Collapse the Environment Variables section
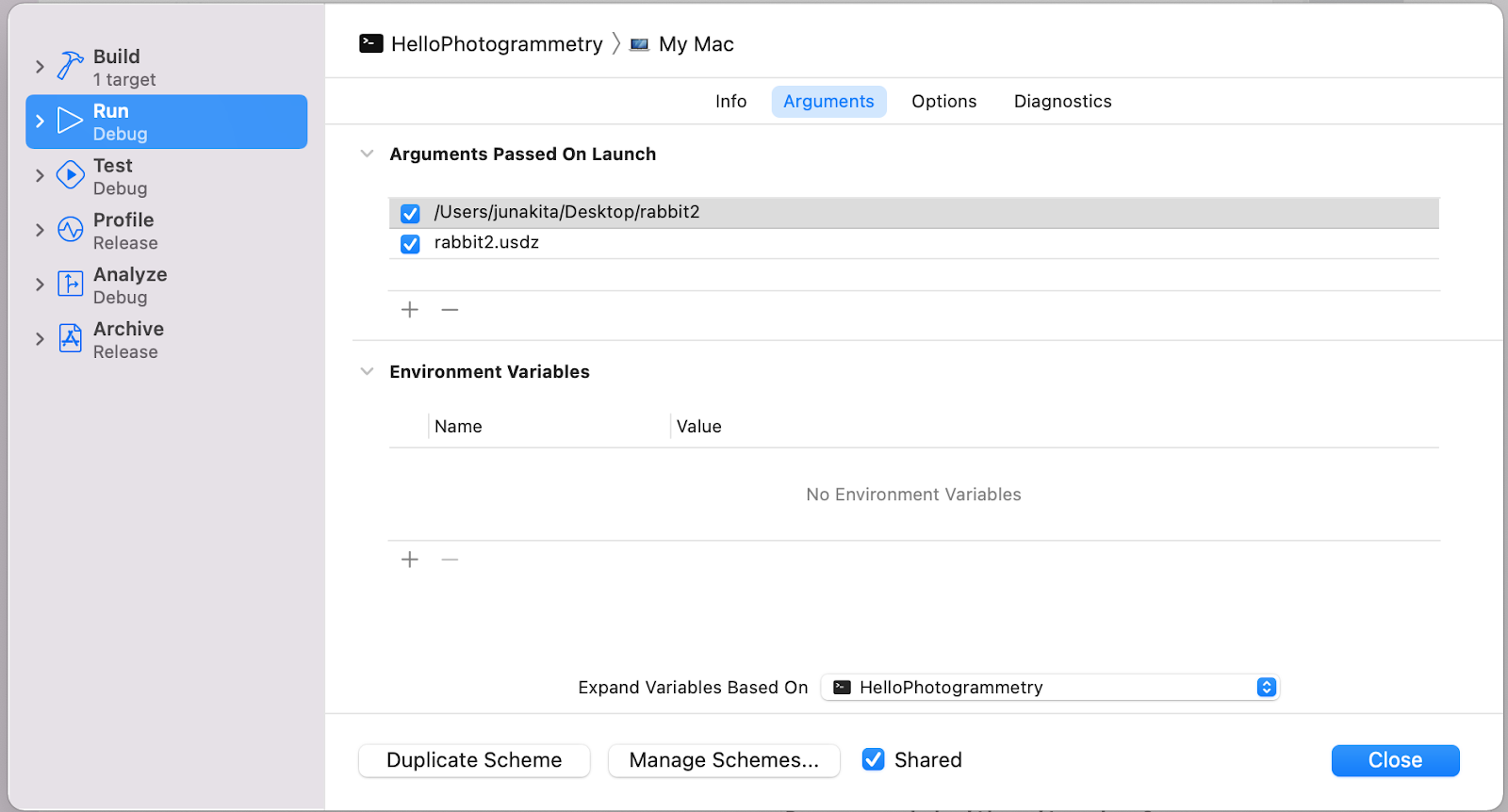The width and height of the screenshot is (1508, 812). point(367,371)
